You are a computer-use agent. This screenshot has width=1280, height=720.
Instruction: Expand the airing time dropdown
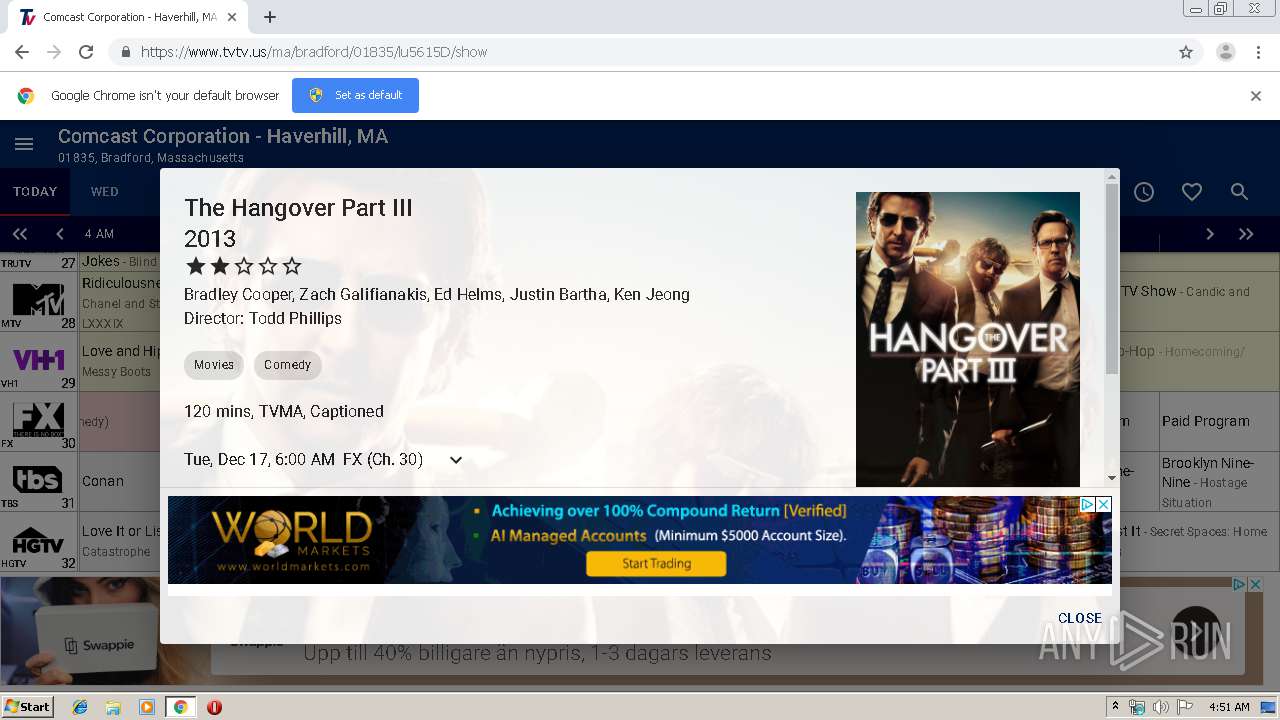pos(456,460)
